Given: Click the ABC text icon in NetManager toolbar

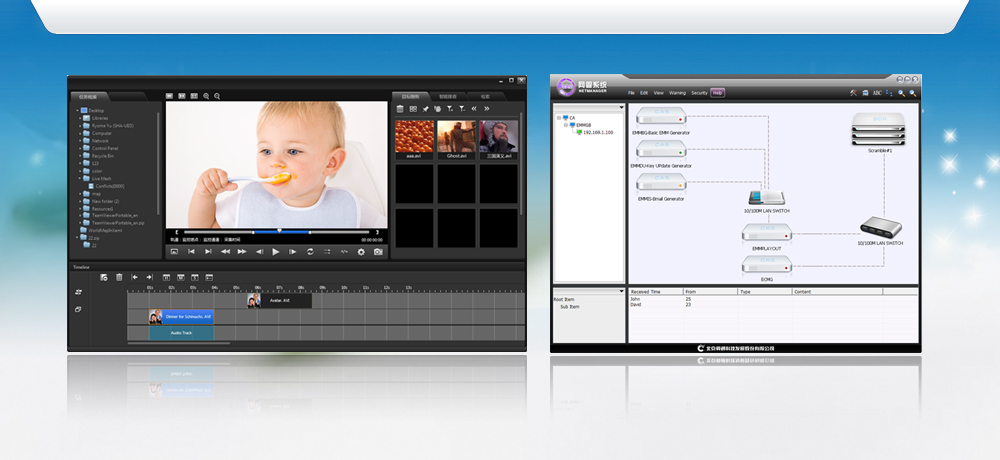Looking at the screenshot, I should [x=877, y=93].
